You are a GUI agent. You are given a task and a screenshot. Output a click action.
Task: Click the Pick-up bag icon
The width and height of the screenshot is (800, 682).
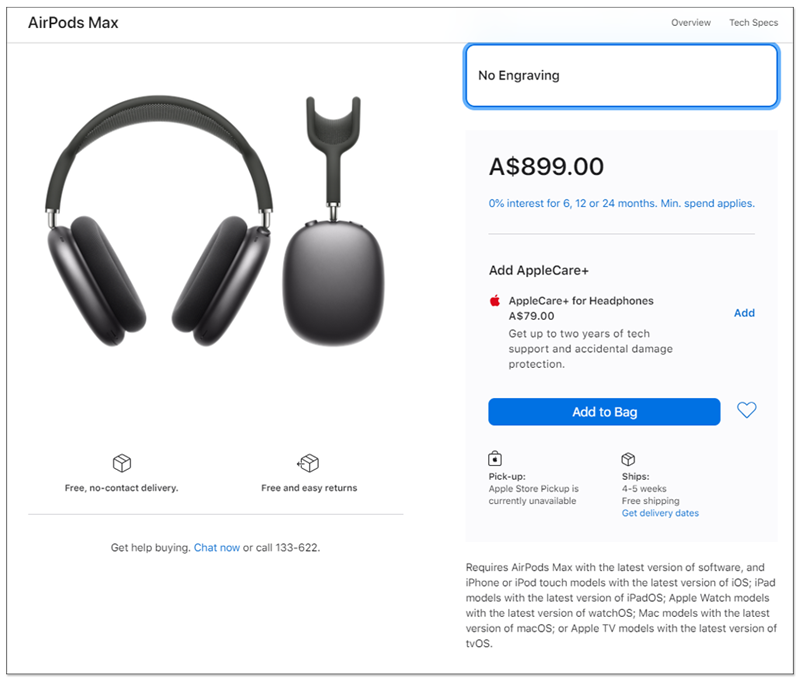click(x=495, y=459)
